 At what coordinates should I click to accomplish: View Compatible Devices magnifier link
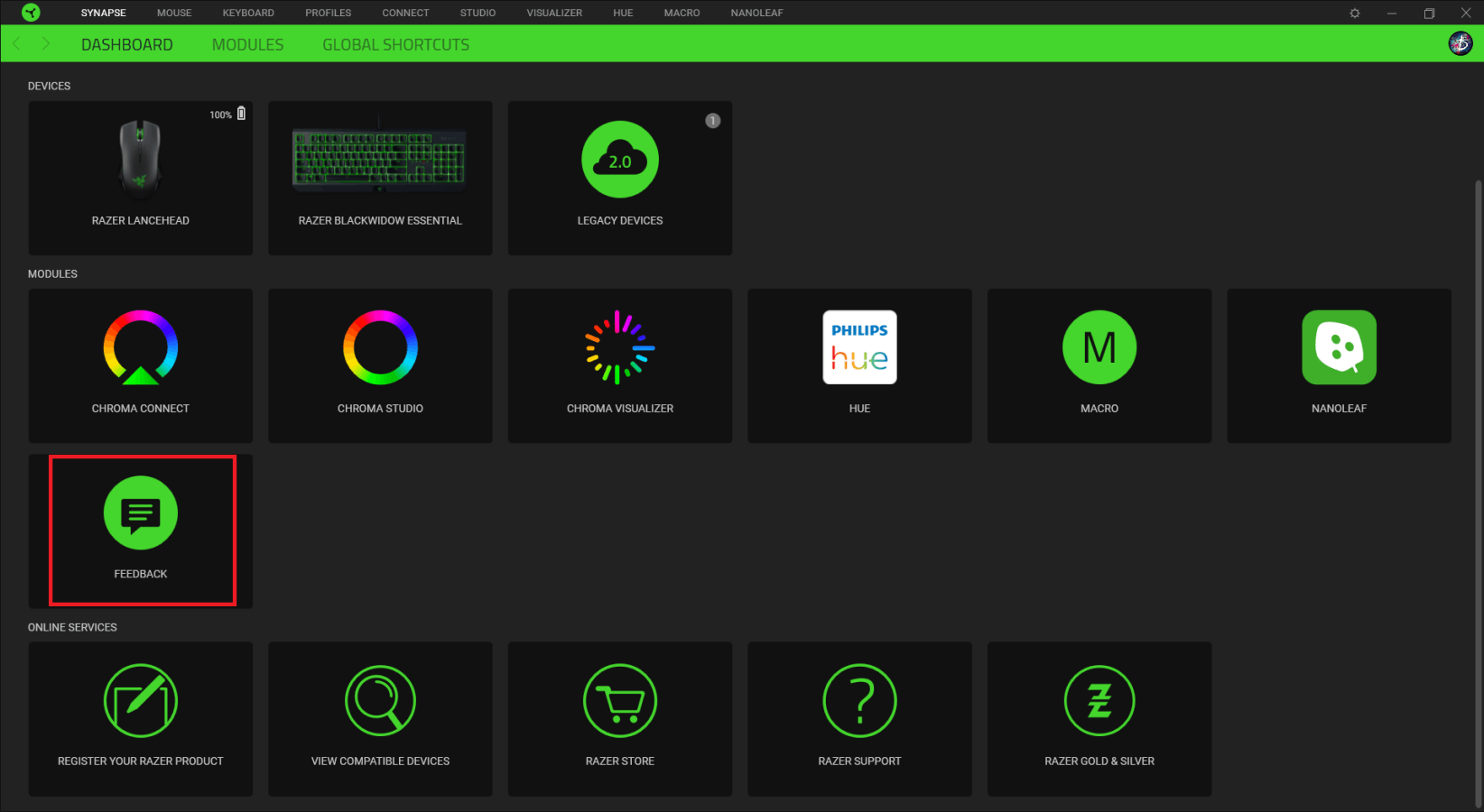[x=380, y=701]
